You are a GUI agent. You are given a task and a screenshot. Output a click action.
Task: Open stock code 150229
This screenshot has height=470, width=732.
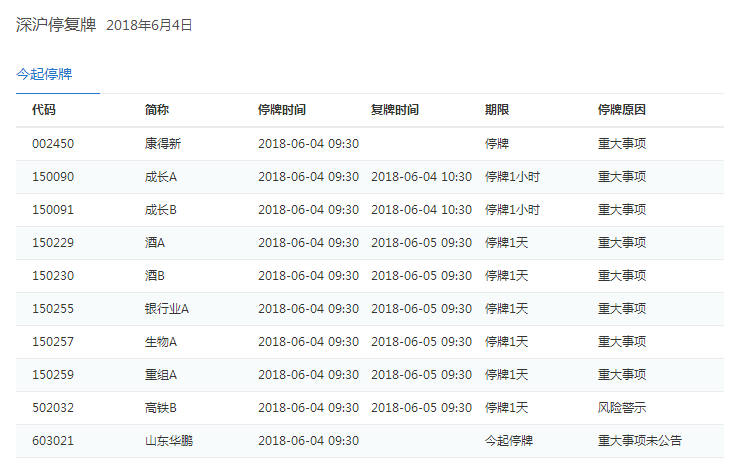point(53,243)
